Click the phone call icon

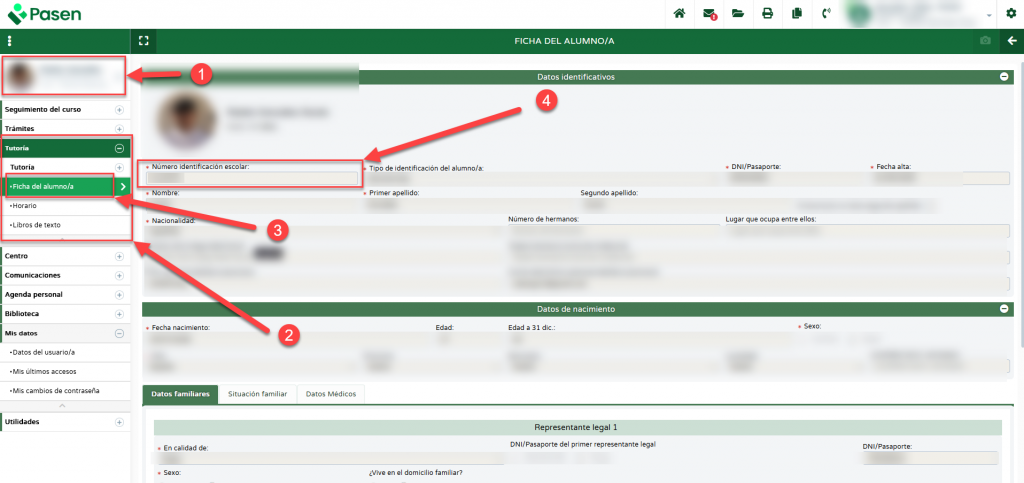tap(826, 14)
